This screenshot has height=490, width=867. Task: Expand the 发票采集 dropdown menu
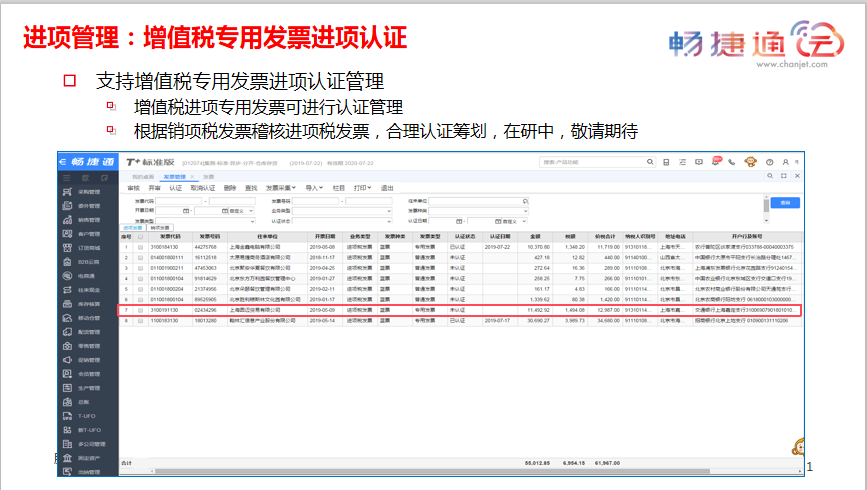click(281, 188)
